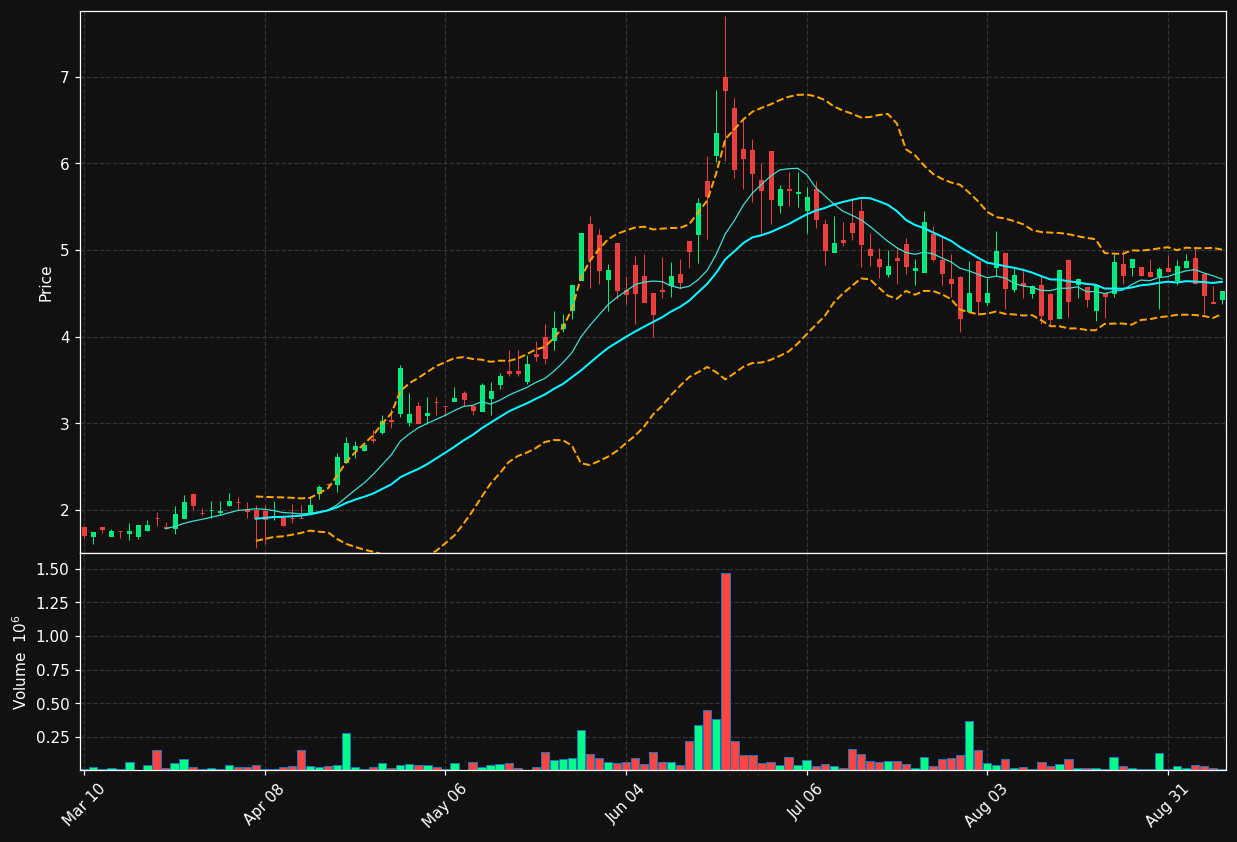Click the volume axis tick "1.50"
The image size is (1237, 842).
[53, 569]
